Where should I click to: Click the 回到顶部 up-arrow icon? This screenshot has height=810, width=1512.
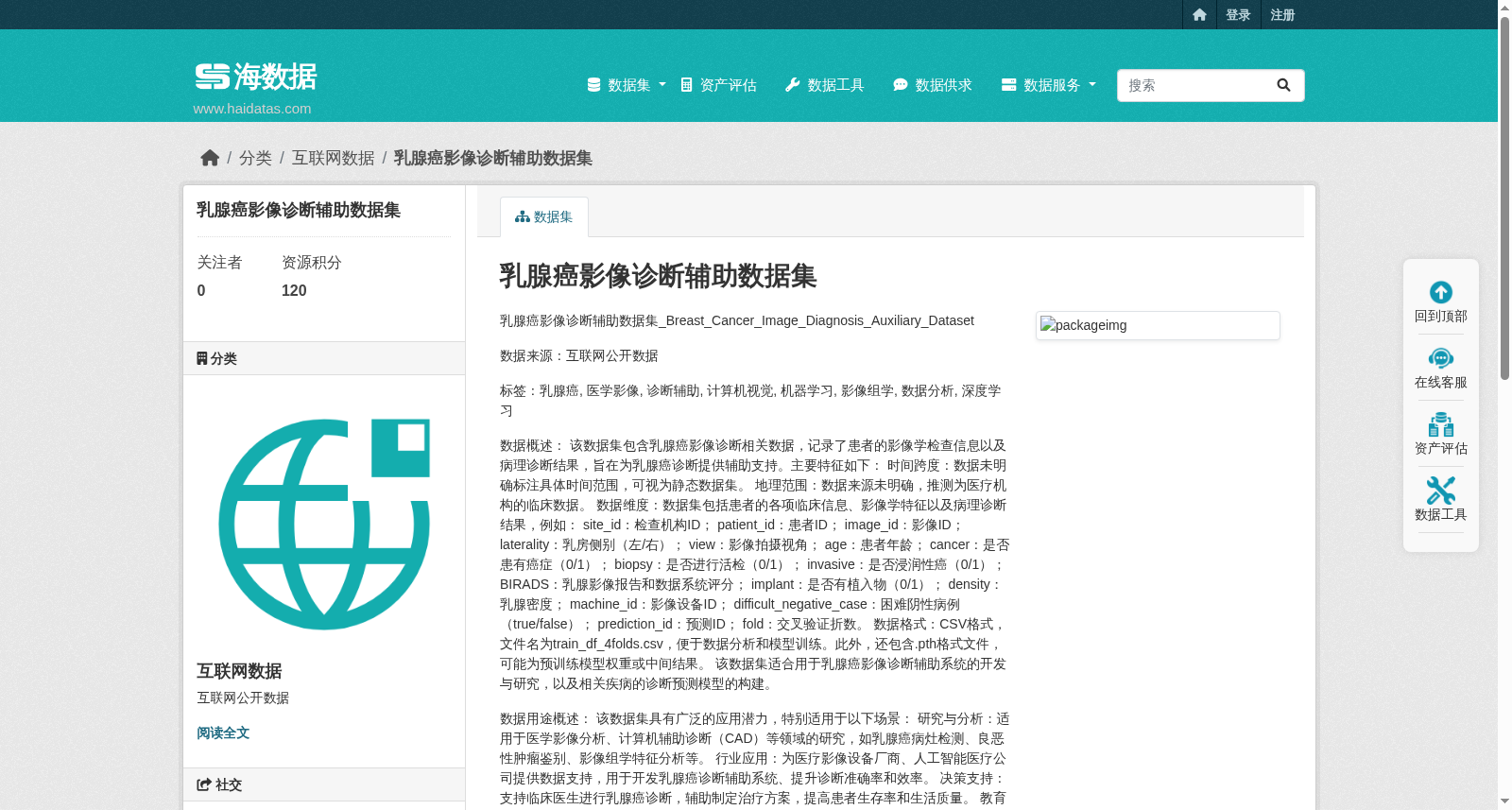click(x=1441, y=292)
